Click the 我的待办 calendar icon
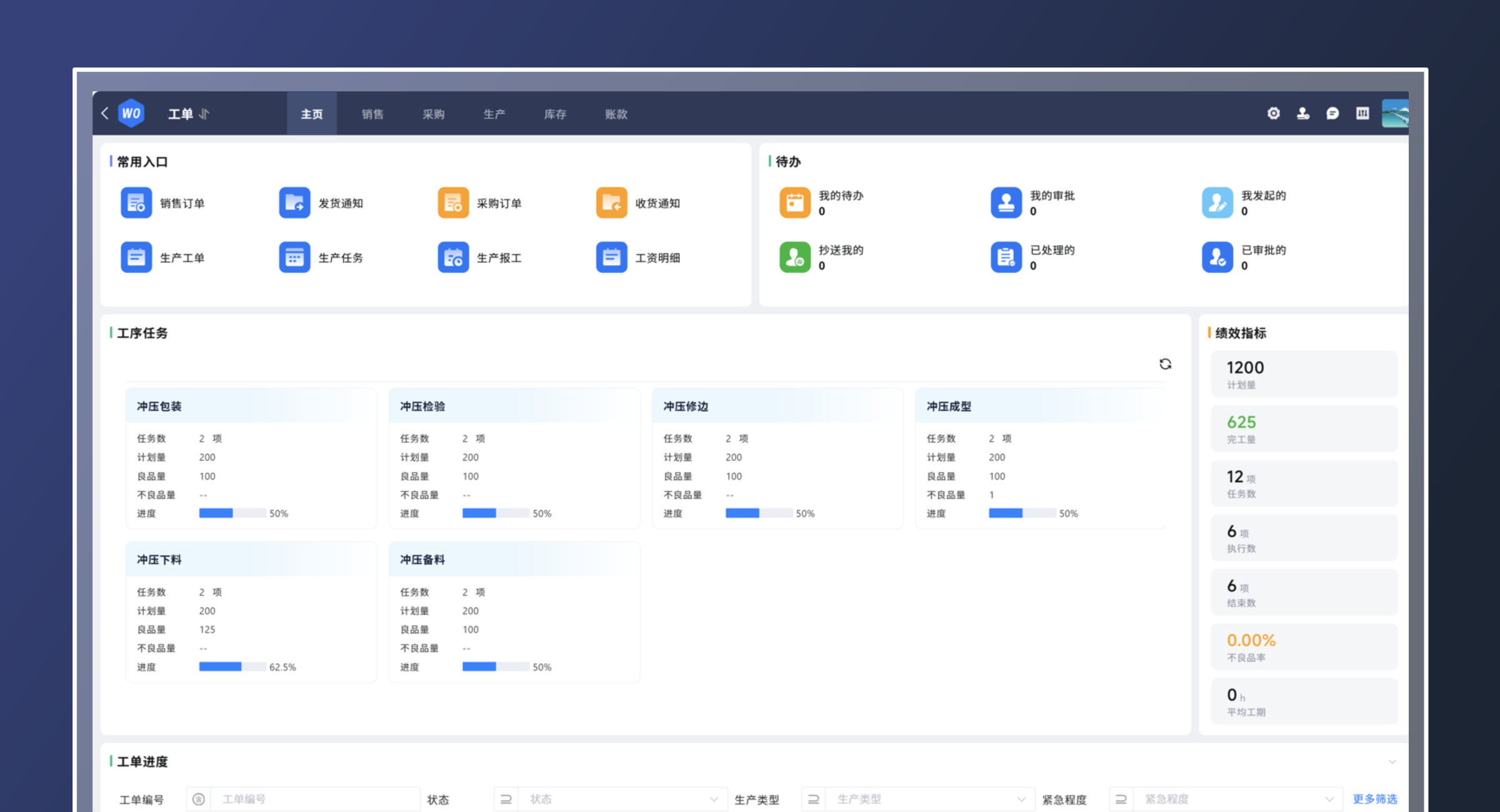This screenshot has height=812, width=1500. pos(795,203)
